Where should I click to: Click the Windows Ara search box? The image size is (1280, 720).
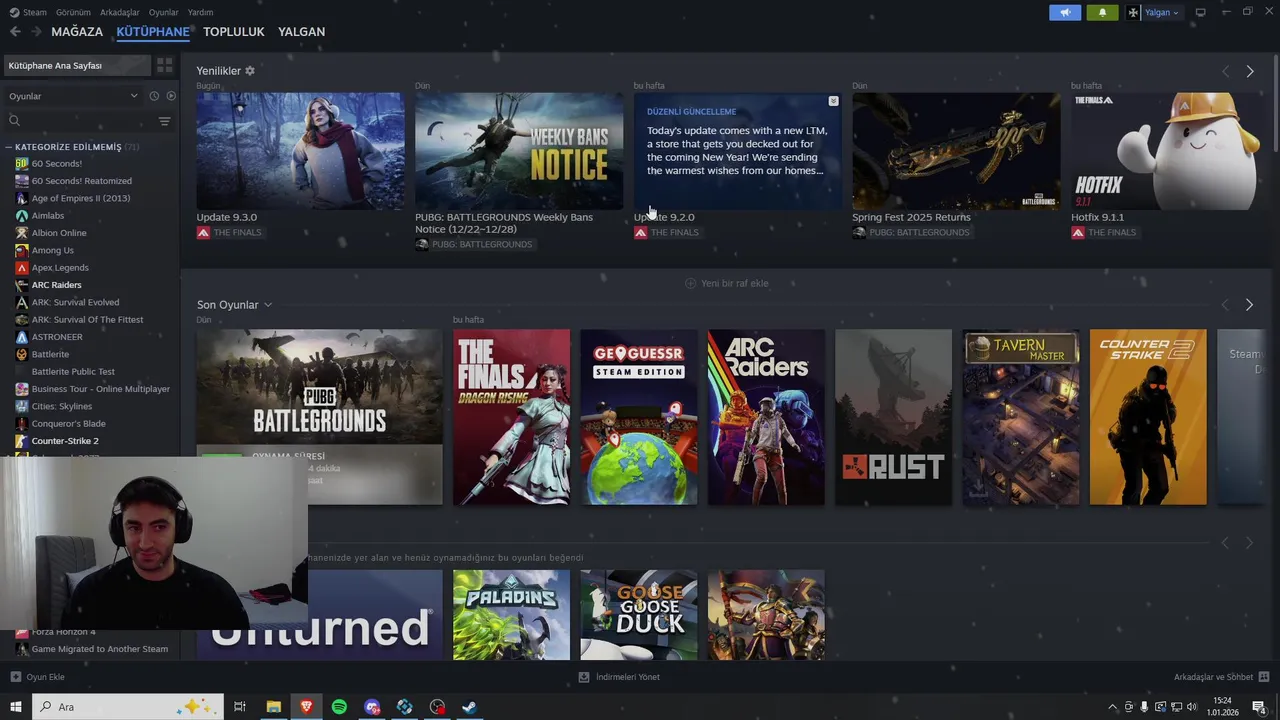128,707
